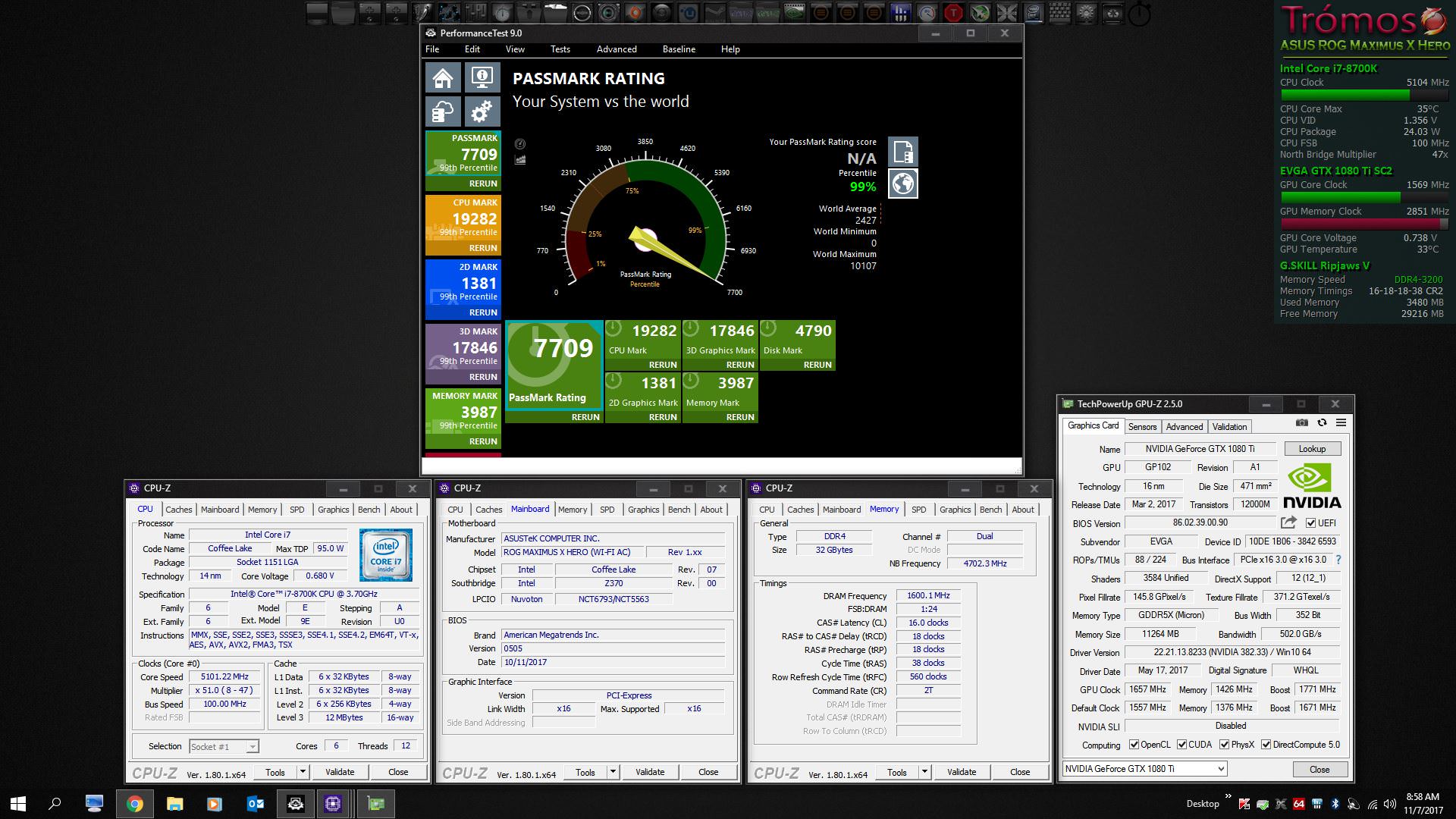Switch to Validation tab in GPU-Z

tap(1229, 427)
